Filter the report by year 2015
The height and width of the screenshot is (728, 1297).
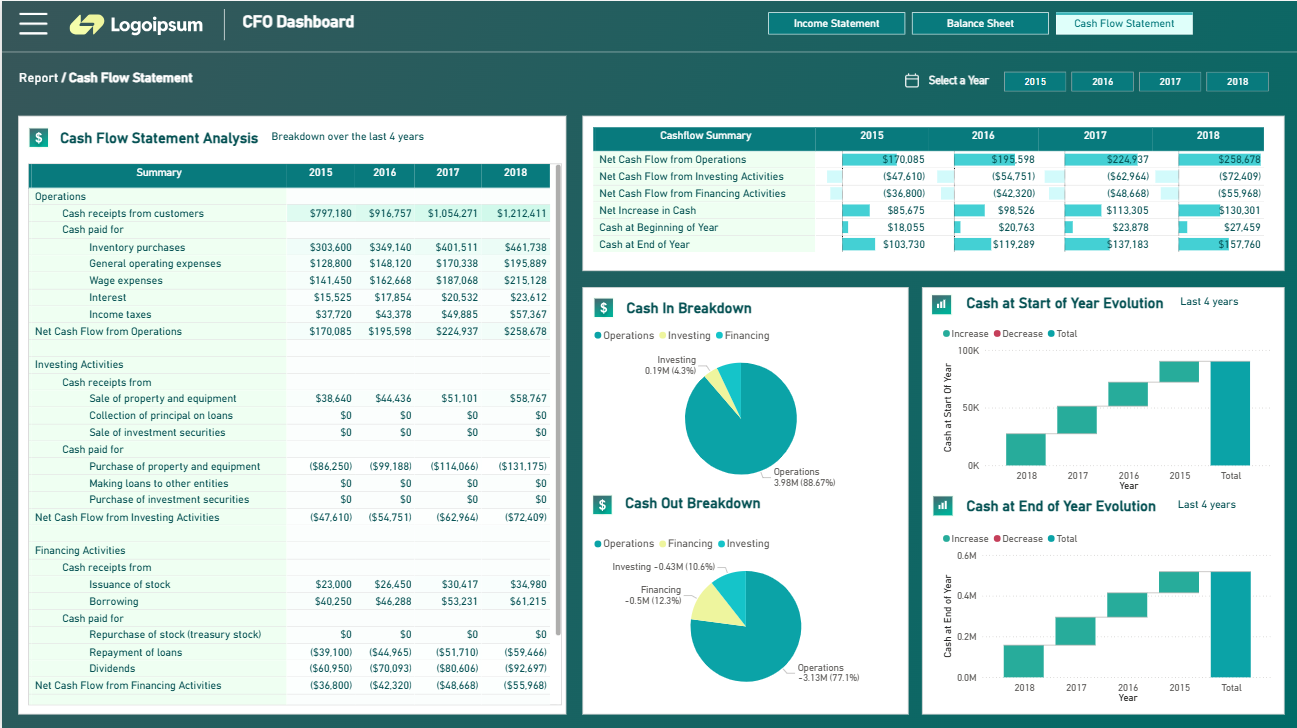(x=1035, y=82)
